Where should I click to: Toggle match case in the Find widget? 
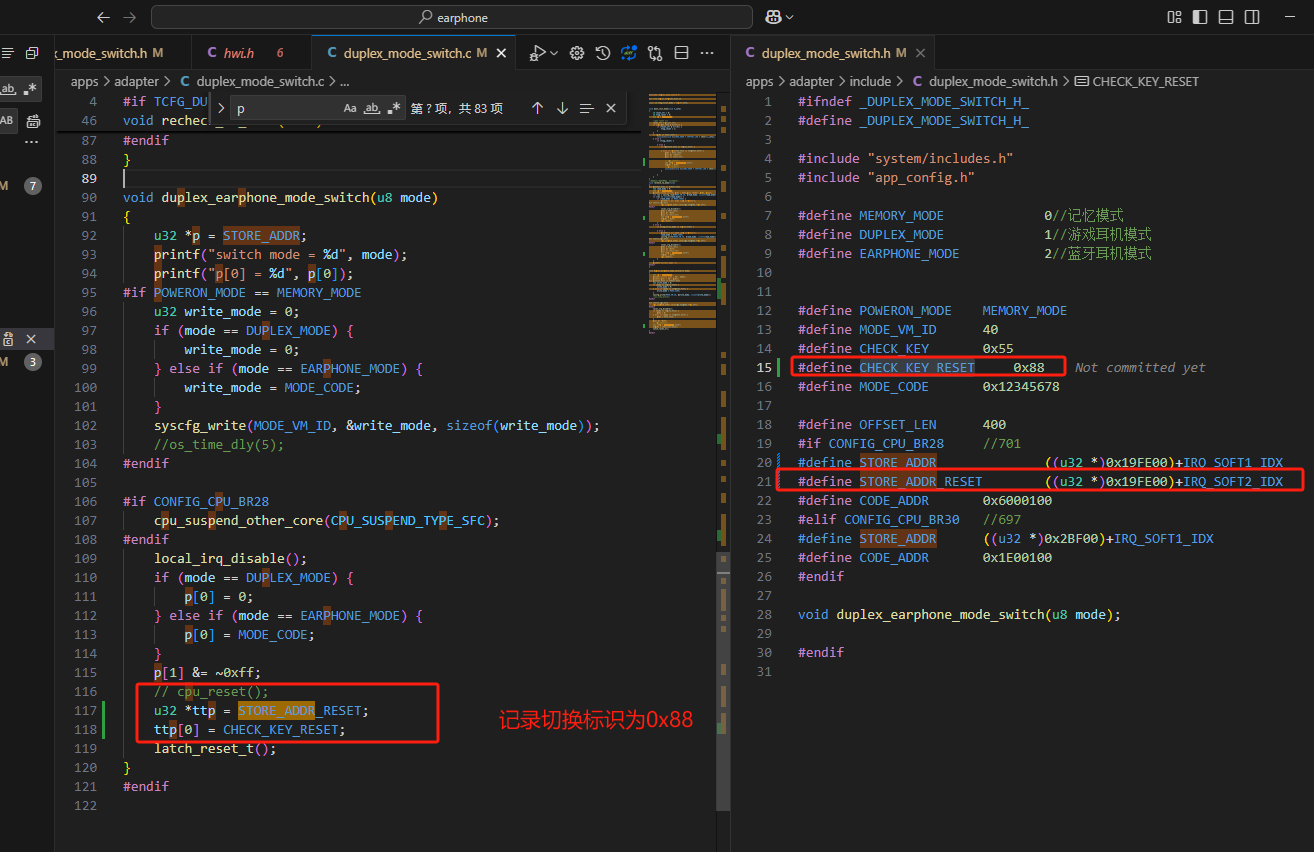[350, 108]
